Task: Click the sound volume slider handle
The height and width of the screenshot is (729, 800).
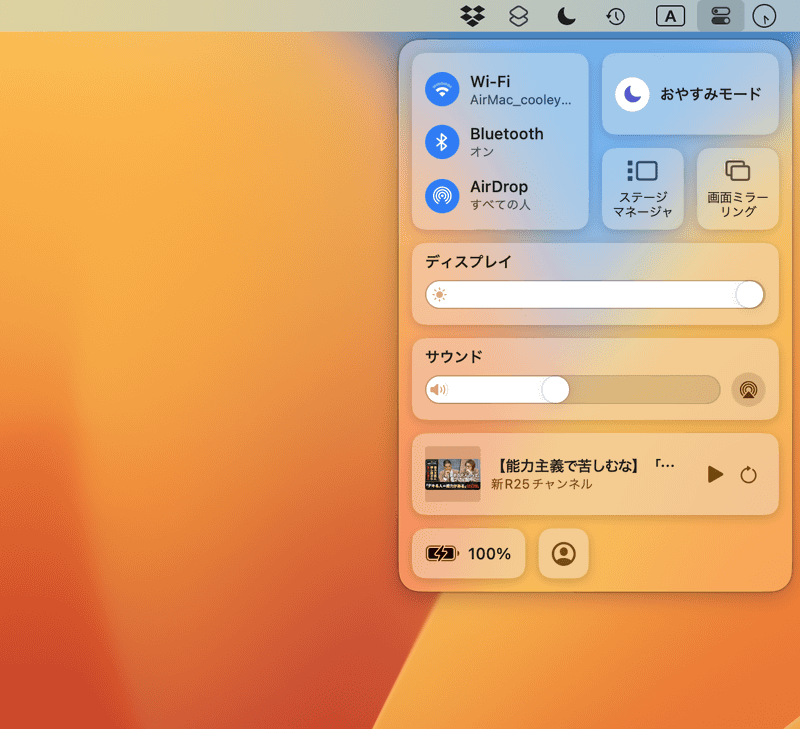Action: (x=554, y=390)
